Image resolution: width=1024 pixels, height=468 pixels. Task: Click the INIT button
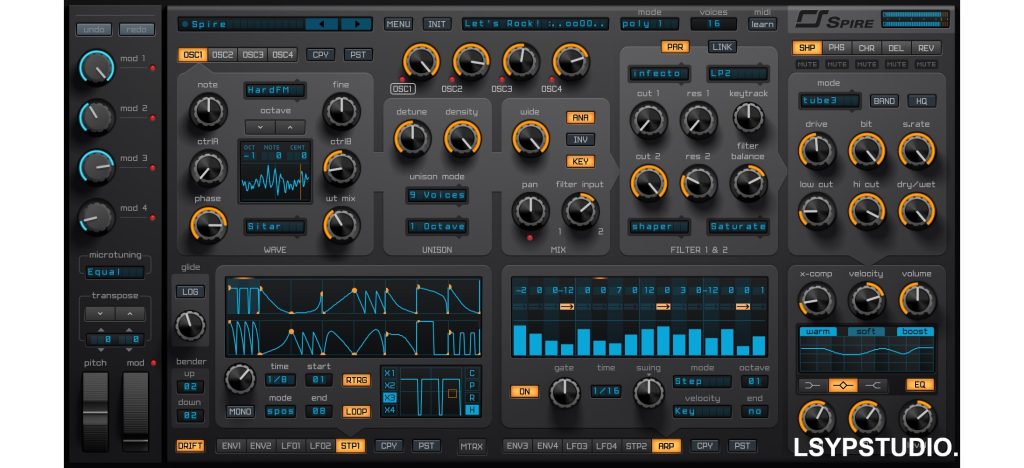(x=437, y=24)
